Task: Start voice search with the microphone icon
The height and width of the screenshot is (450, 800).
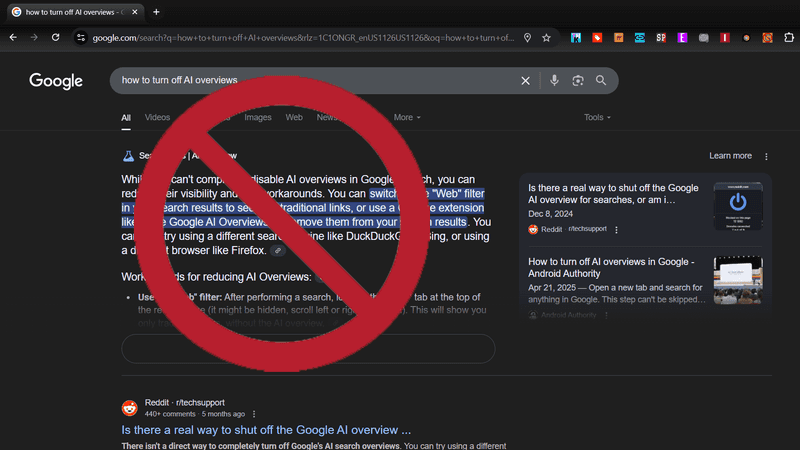Action: coord(554,81)
